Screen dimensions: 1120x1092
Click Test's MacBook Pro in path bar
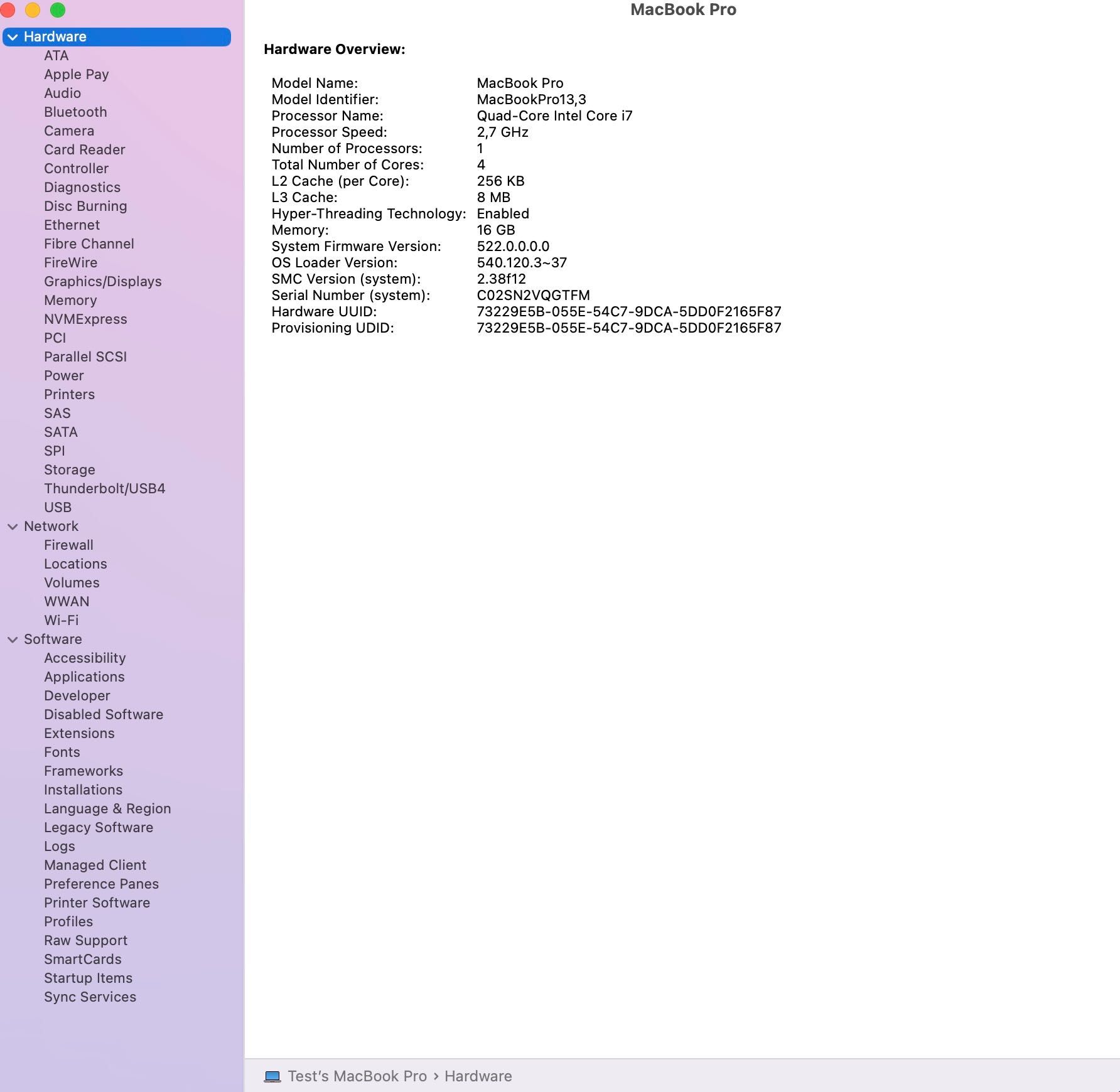pos(357,1076)
